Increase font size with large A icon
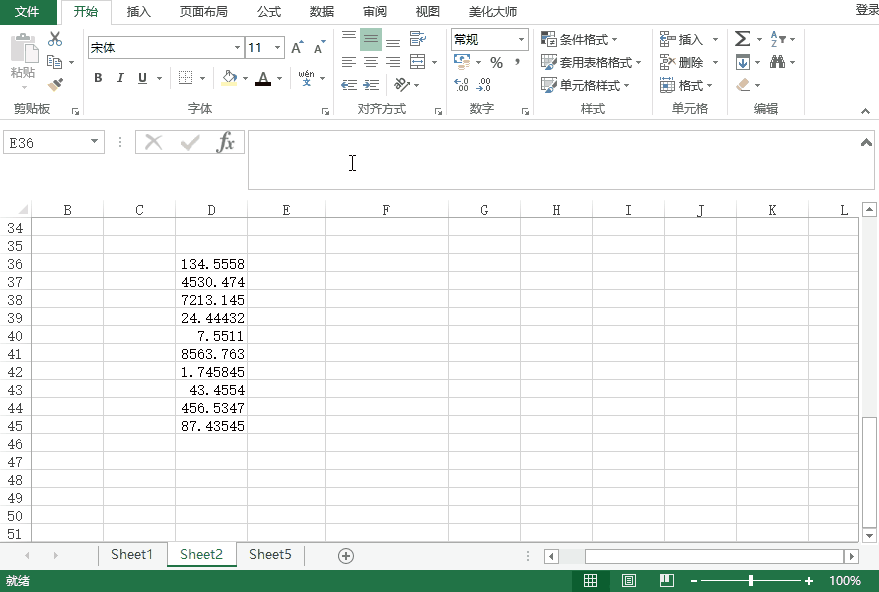The image size is (879, 592). (297, 48)
